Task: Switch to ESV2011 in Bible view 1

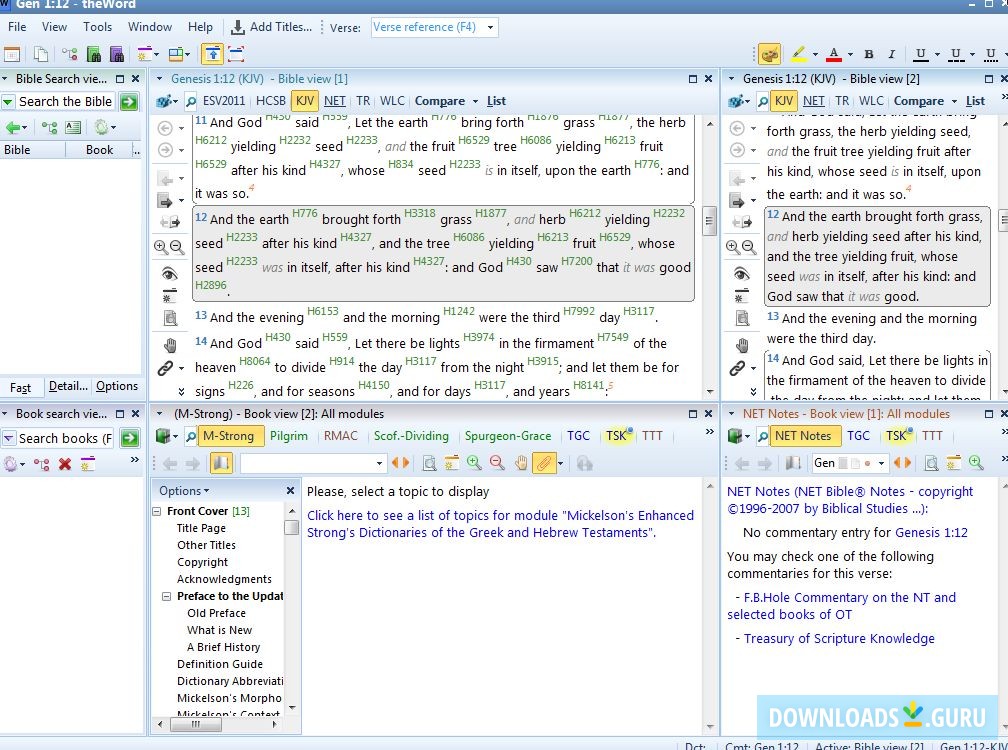Action: [224, 101]
